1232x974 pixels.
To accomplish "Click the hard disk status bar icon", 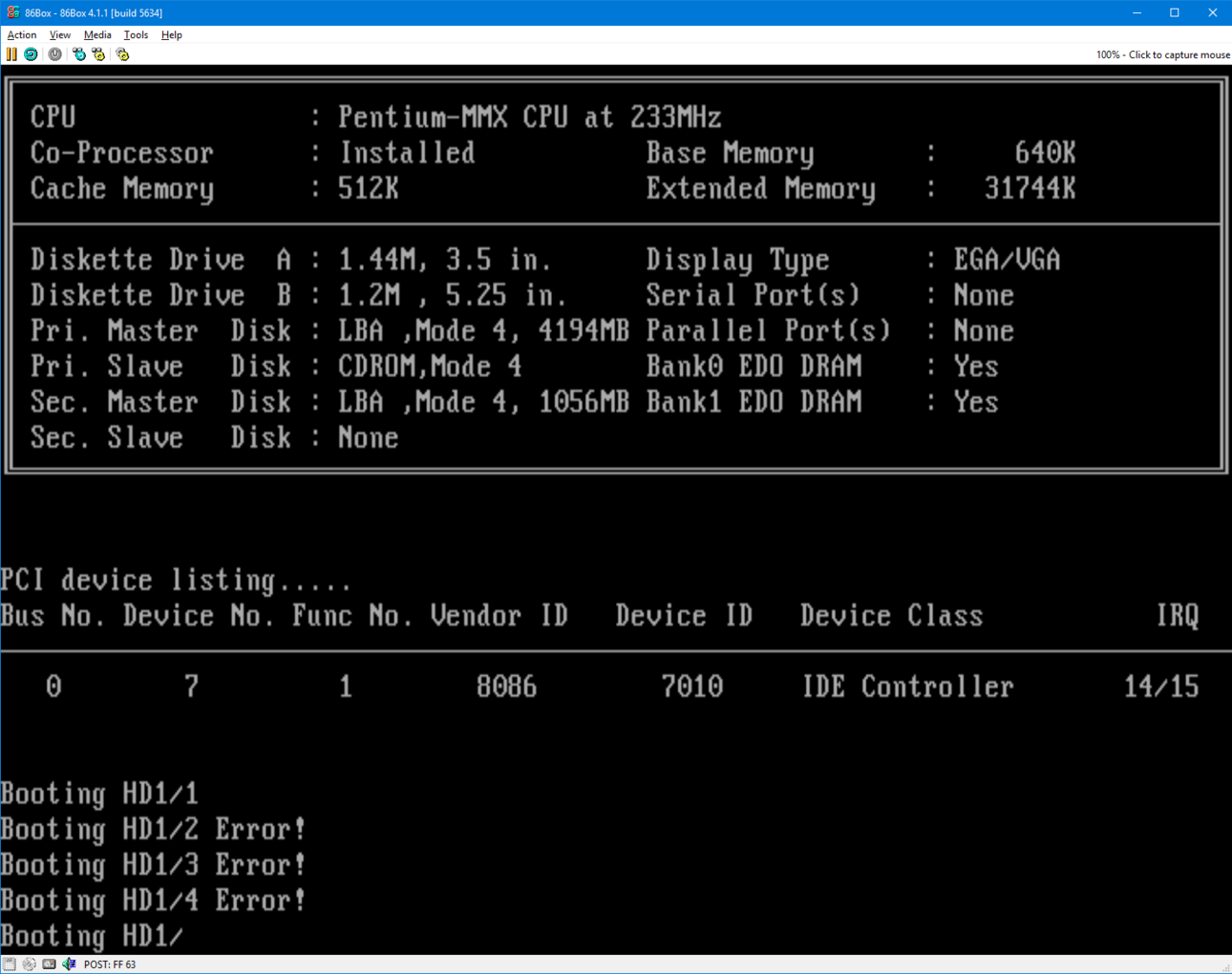I will tap(49, 964).
